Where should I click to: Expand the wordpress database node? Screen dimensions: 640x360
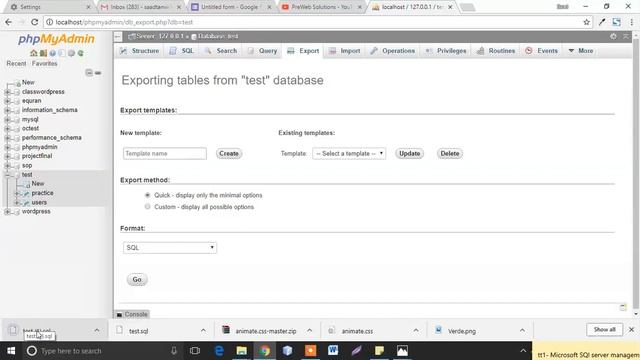pyautogui.click(x=7, y=211)
